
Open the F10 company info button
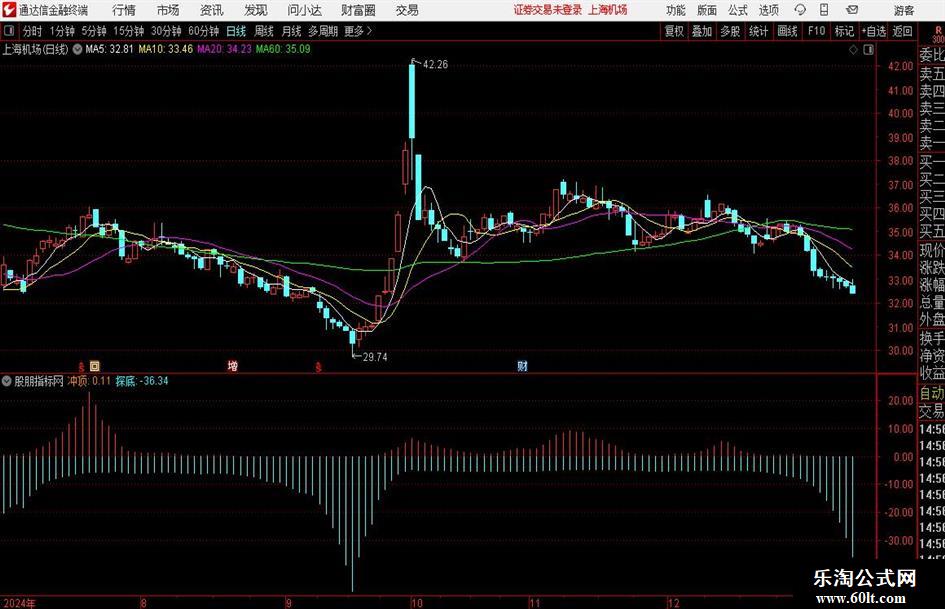816,31
